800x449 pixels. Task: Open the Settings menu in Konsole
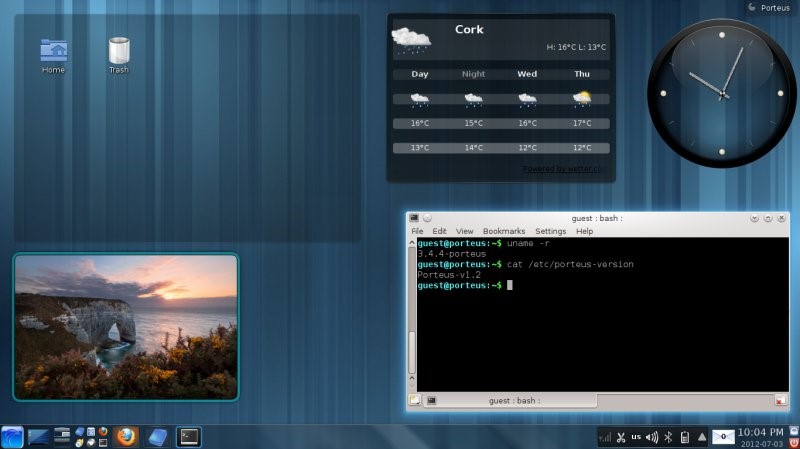[x=550, y=231]
